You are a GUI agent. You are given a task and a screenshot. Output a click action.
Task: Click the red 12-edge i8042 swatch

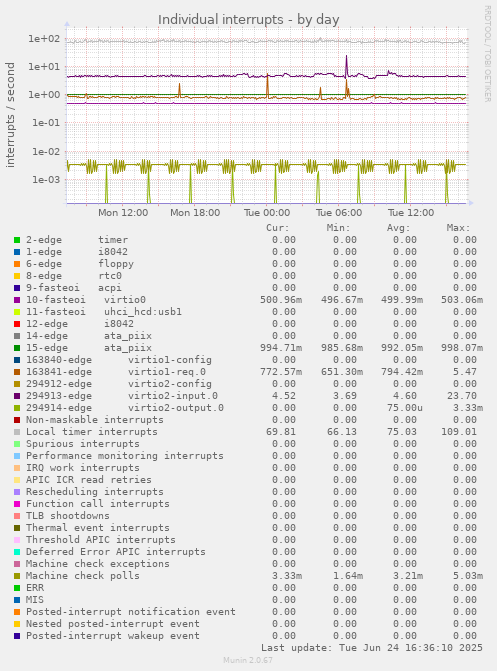click(17, 324)
